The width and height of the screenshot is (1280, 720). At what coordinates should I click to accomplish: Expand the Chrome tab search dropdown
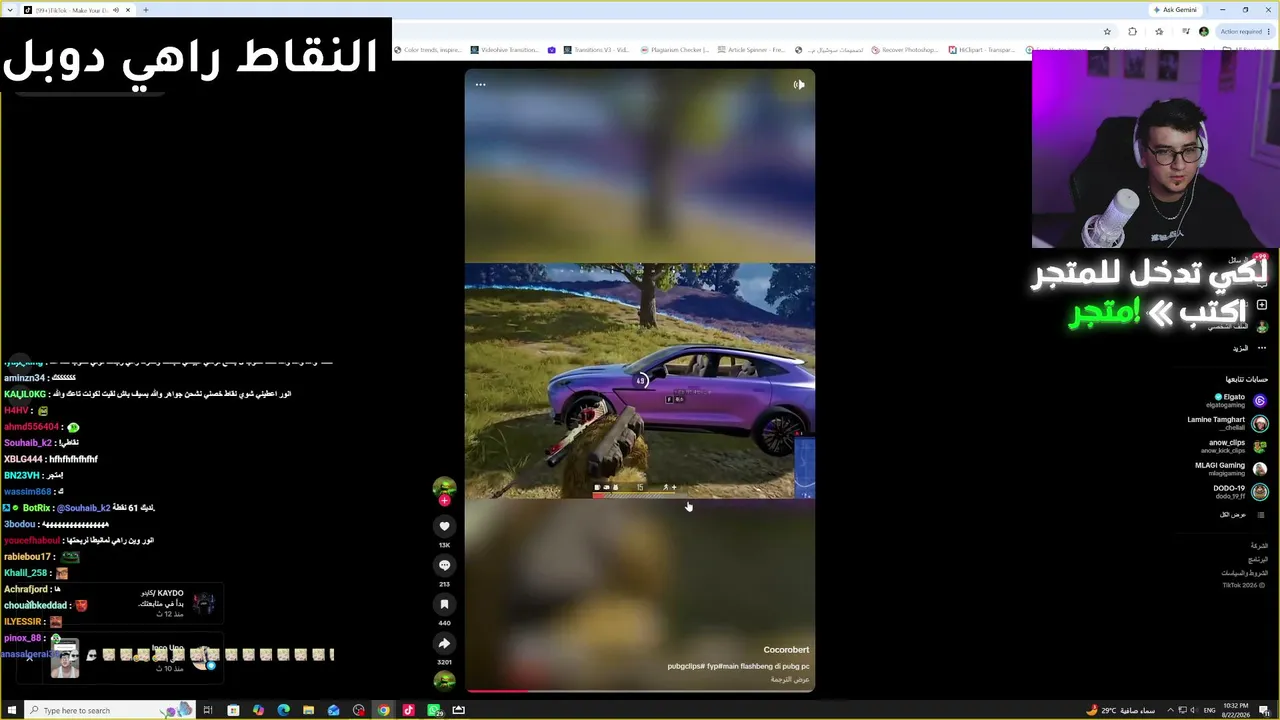pyautogui.click(x=9, y=10)
